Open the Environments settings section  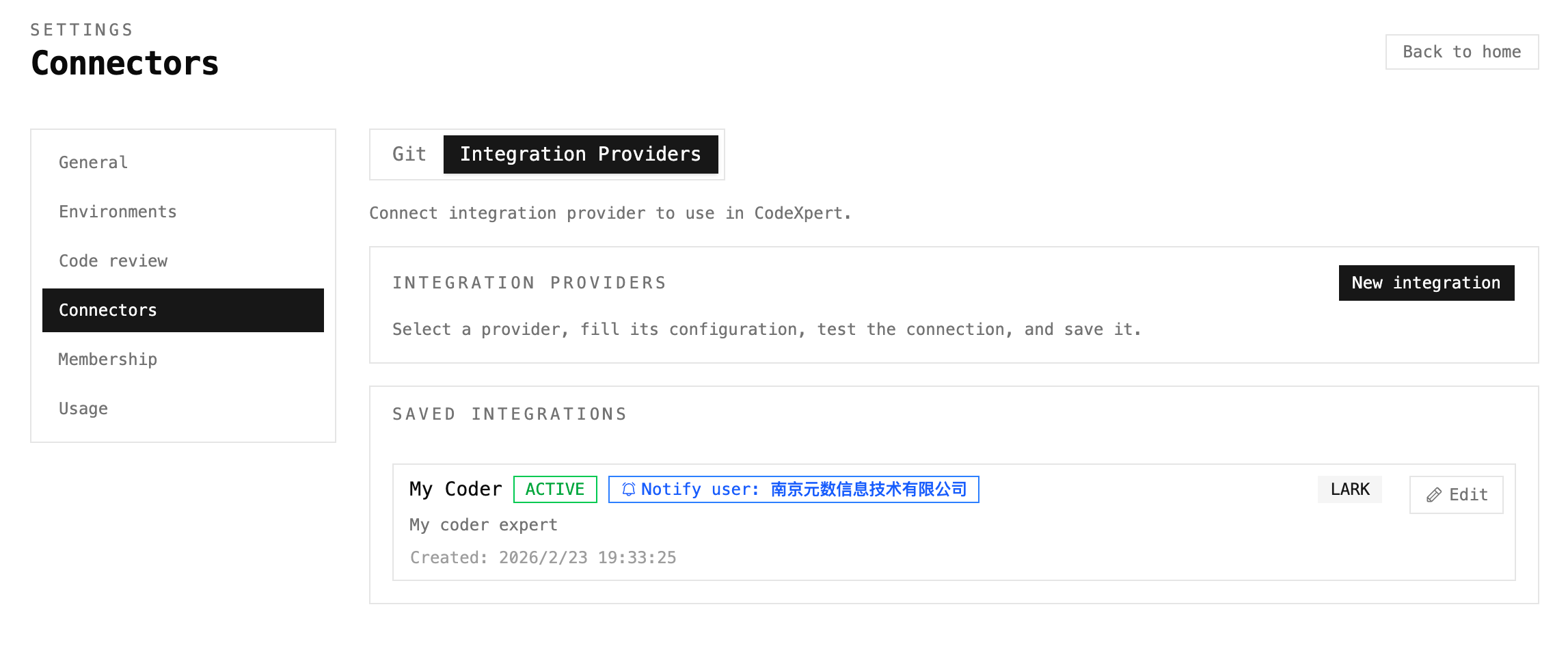(118, 211)
